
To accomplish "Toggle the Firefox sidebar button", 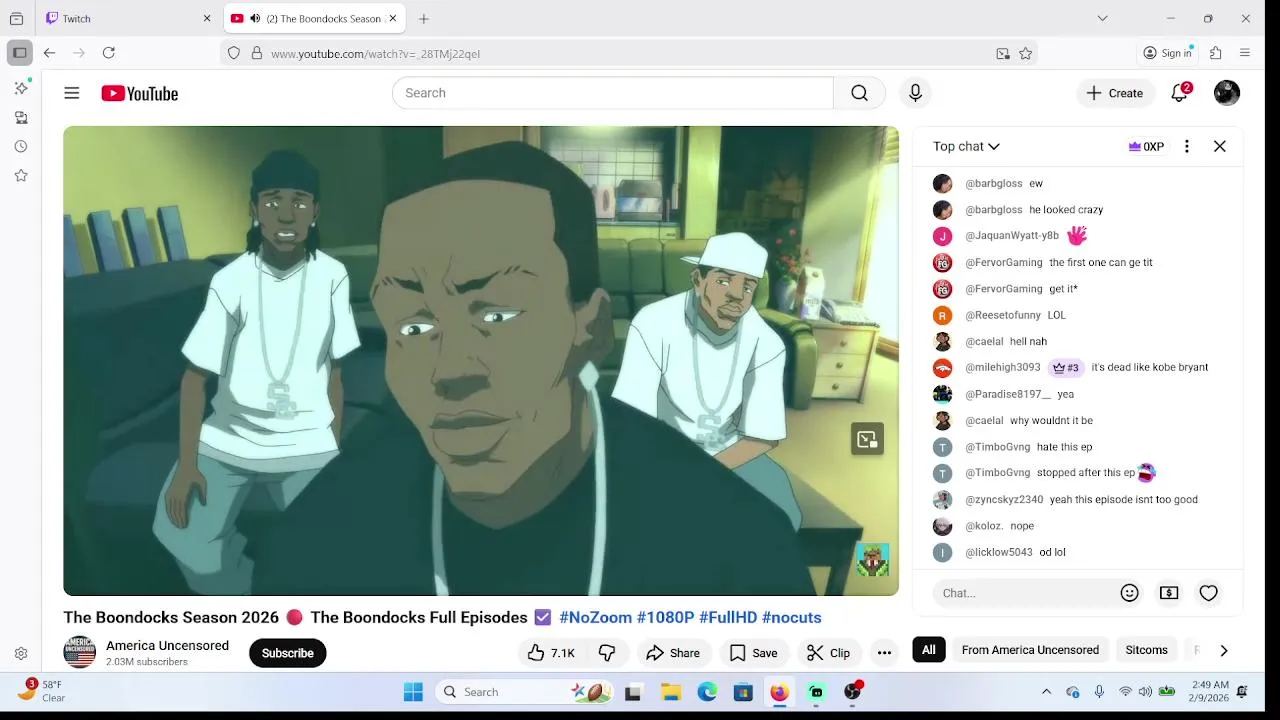I will point(19,53).
